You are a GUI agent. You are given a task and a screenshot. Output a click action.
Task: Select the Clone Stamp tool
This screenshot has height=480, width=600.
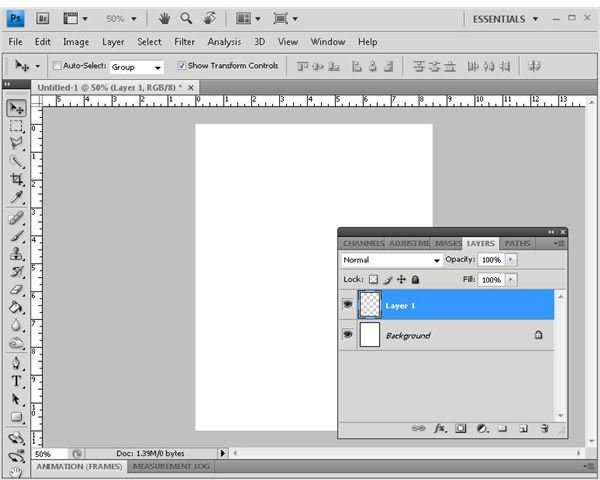(x=16, y=254)
